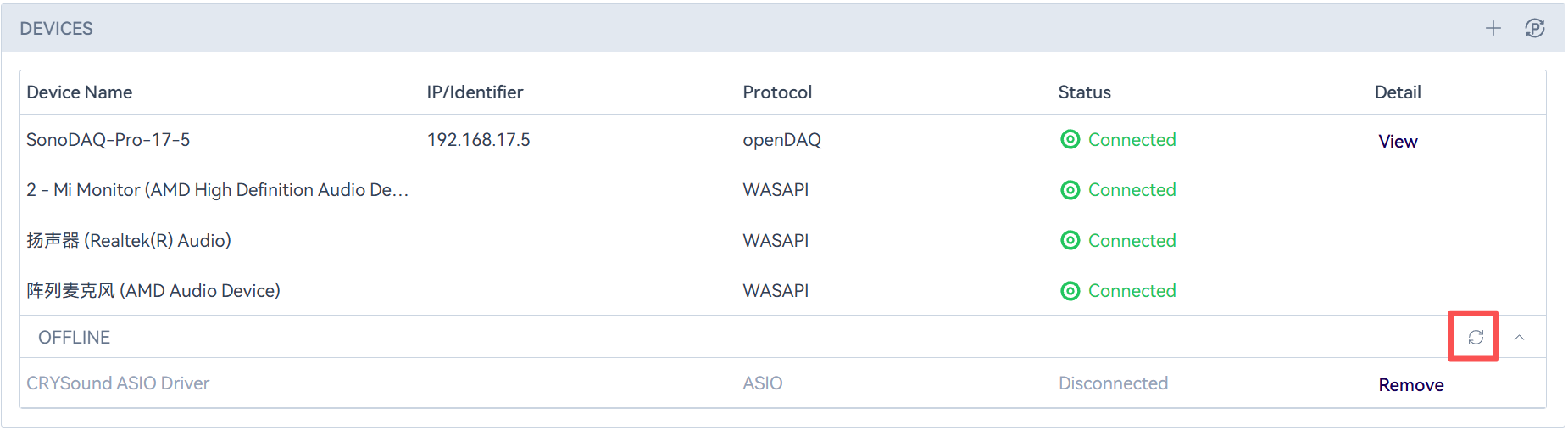Click the green status icon for SonoDAQ-Pro-17-5
Screen dimensions: 1568x431
(x=1070, y=139)
